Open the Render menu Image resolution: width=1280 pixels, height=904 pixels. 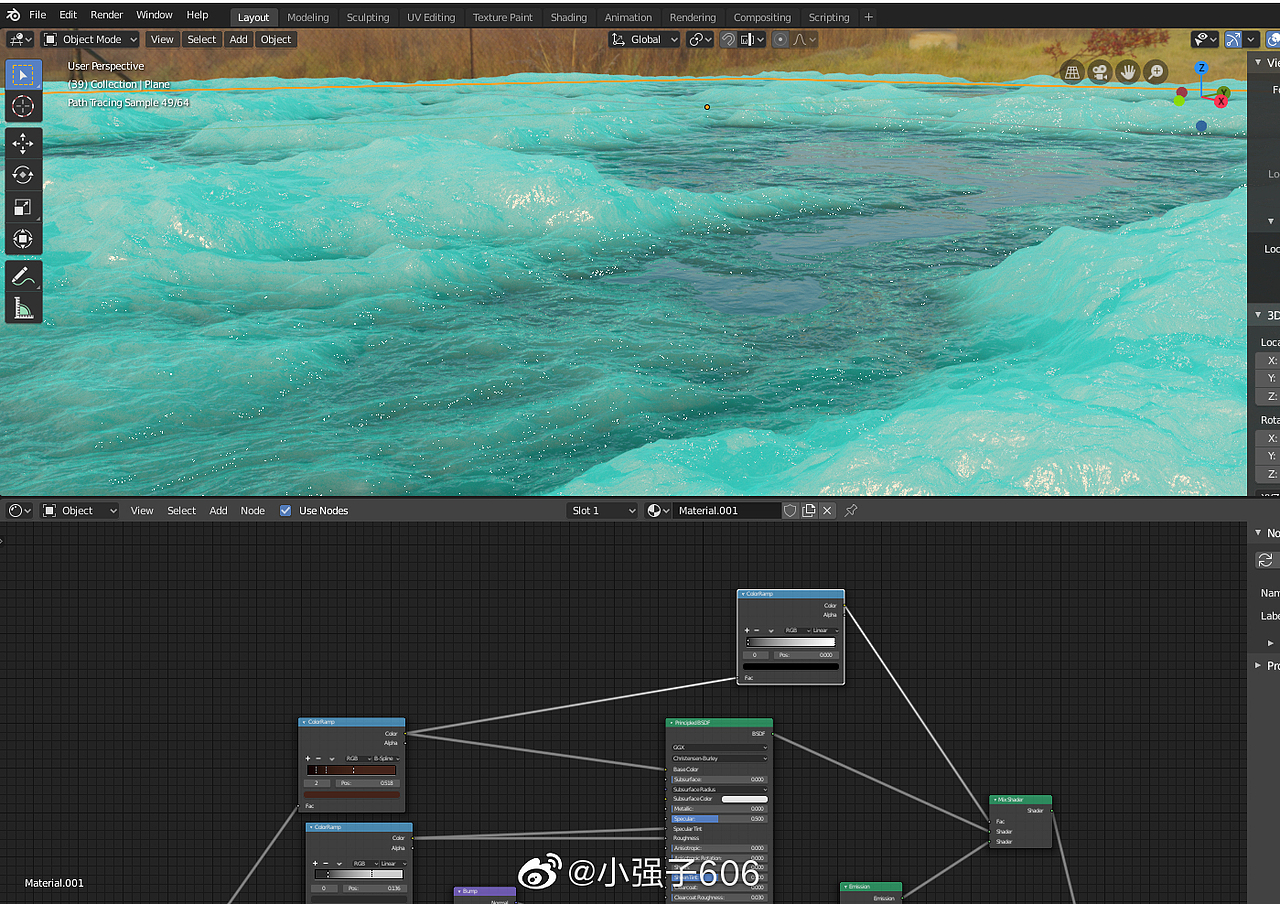106,14
